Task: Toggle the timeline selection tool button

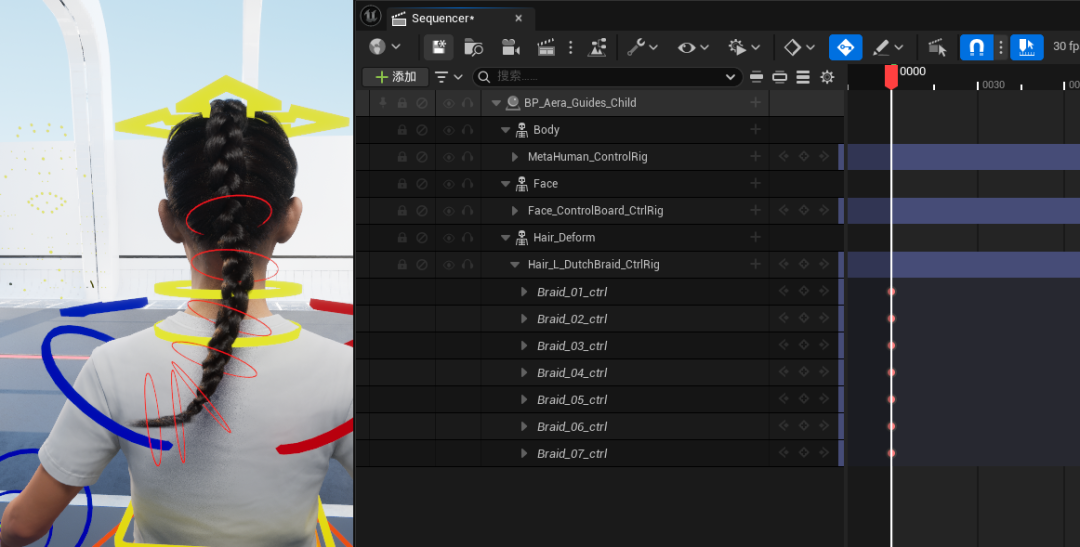Action: tap(1026, 47)
